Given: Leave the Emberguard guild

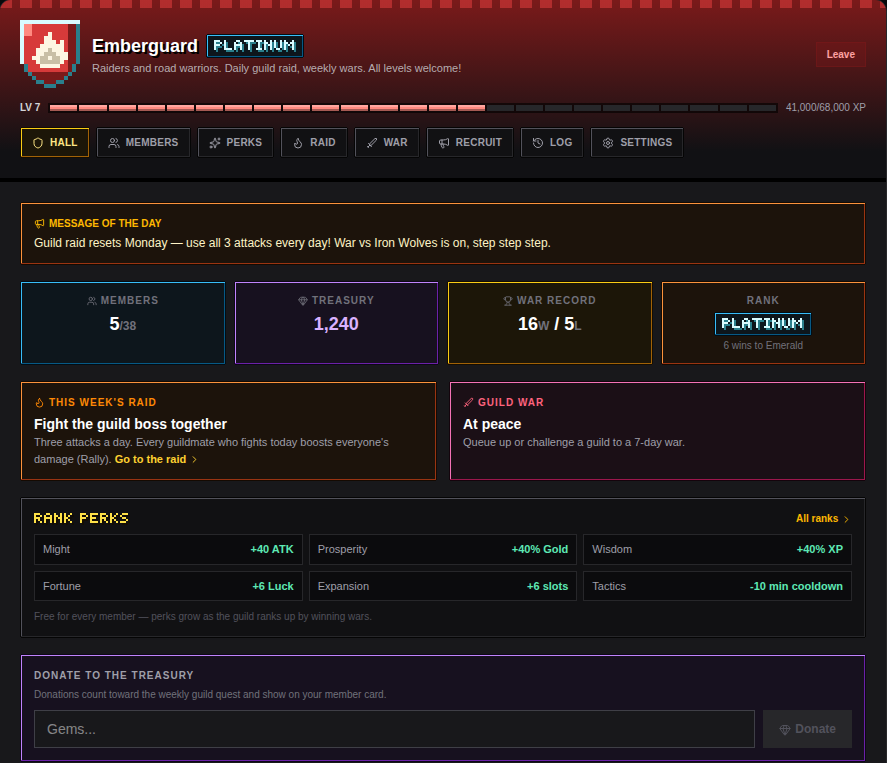Looking at the screenshot, I should click(841, 54).
